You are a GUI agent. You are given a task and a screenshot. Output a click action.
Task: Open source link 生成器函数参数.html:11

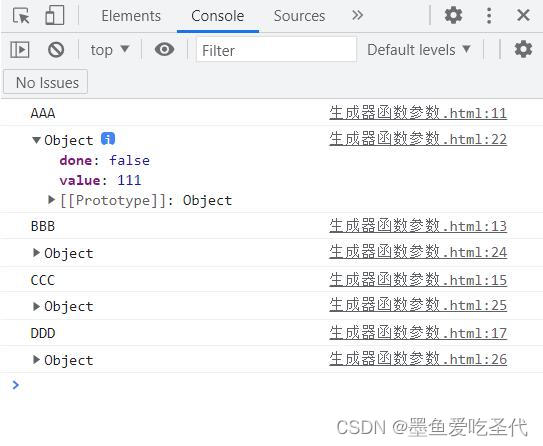(x=418, y=113)
